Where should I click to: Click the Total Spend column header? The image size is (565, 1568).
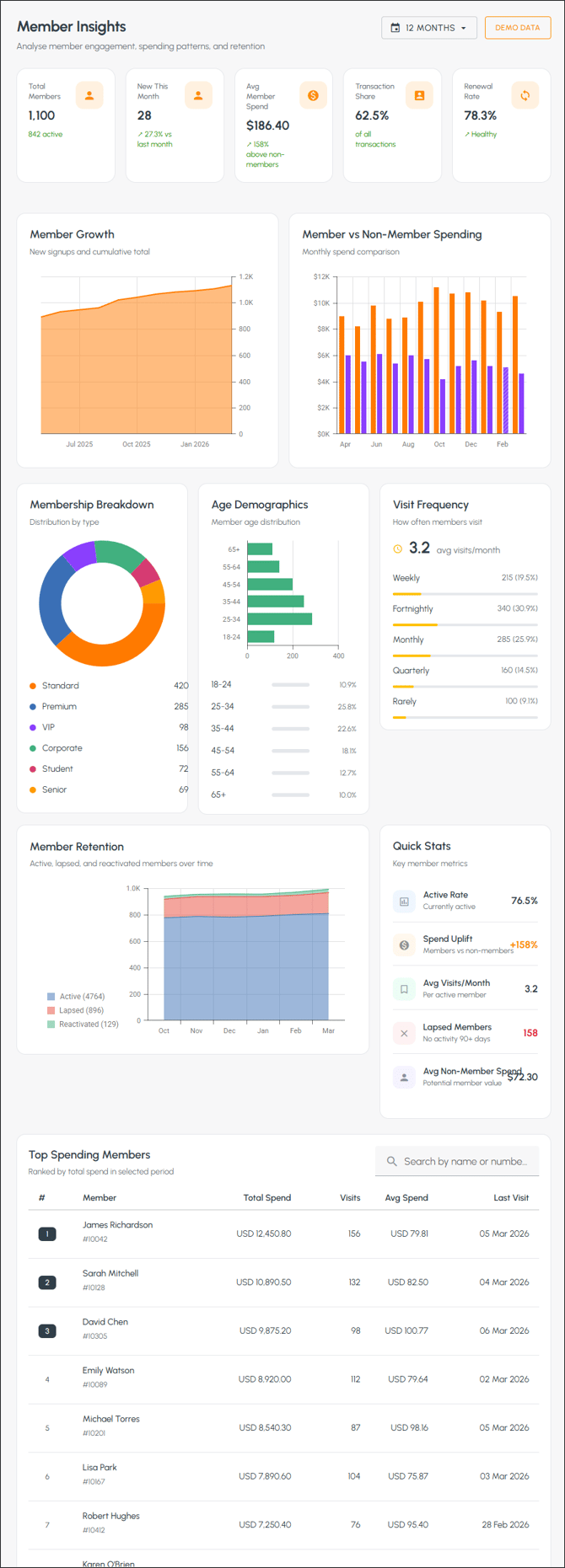[x=266, y=1197]
